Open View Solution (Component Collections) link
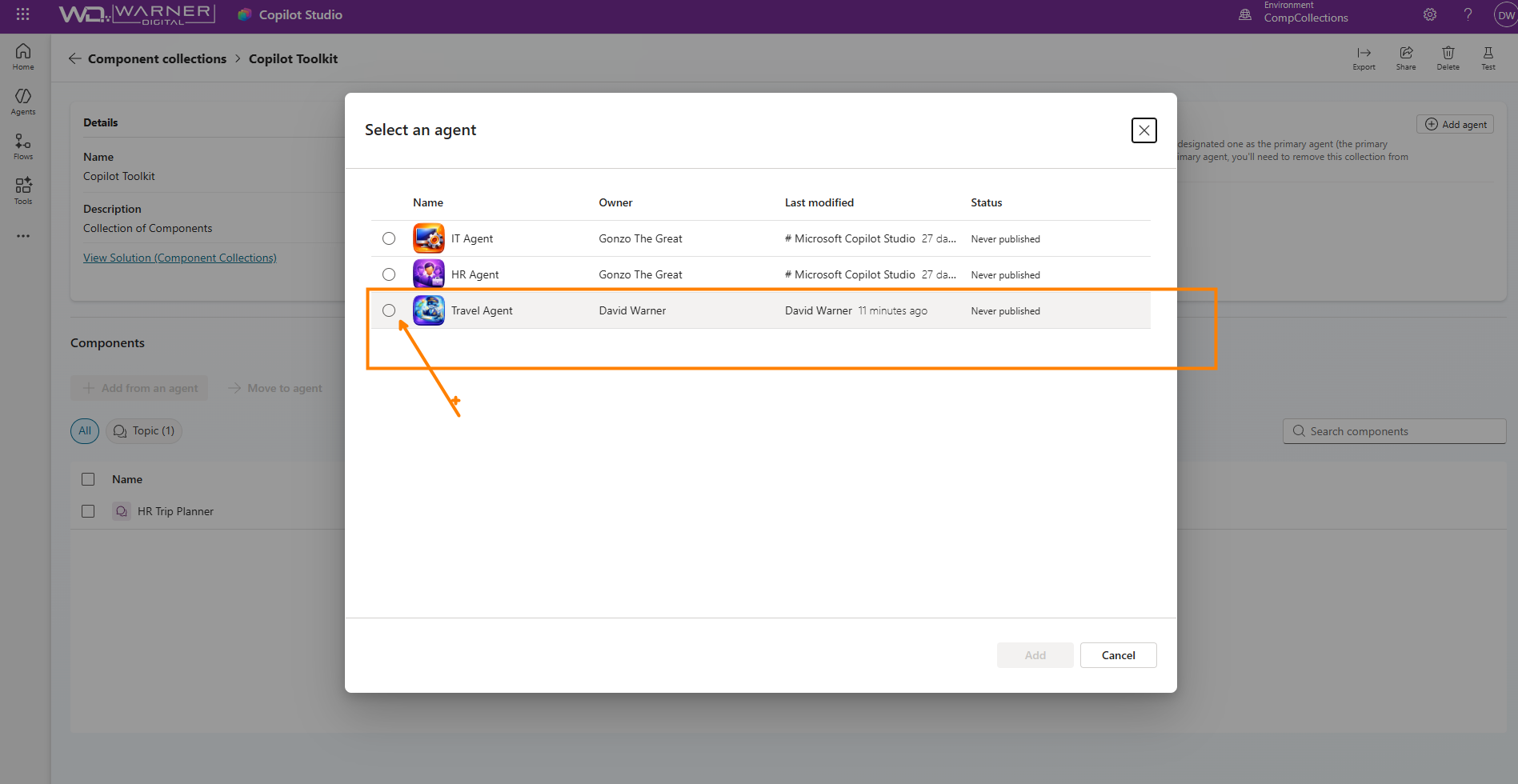This screenshot has width=1518, height=784. coord(180,258)
